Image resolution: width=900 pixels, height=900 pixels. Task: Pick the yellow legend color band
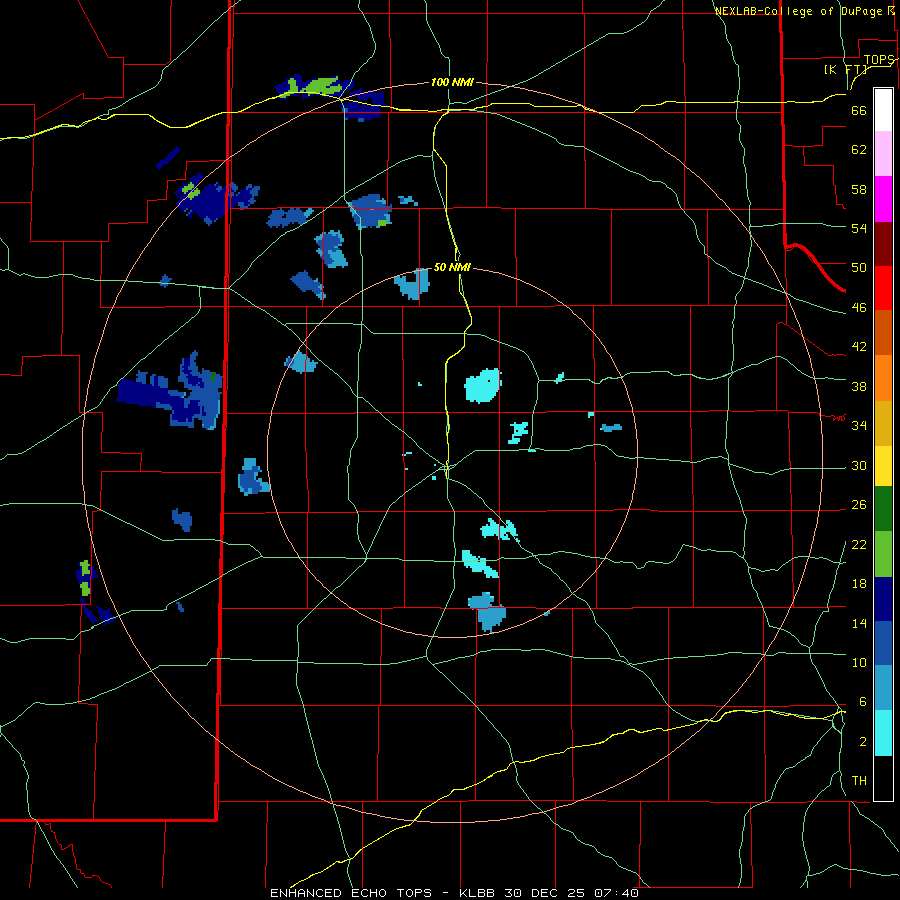883,466
